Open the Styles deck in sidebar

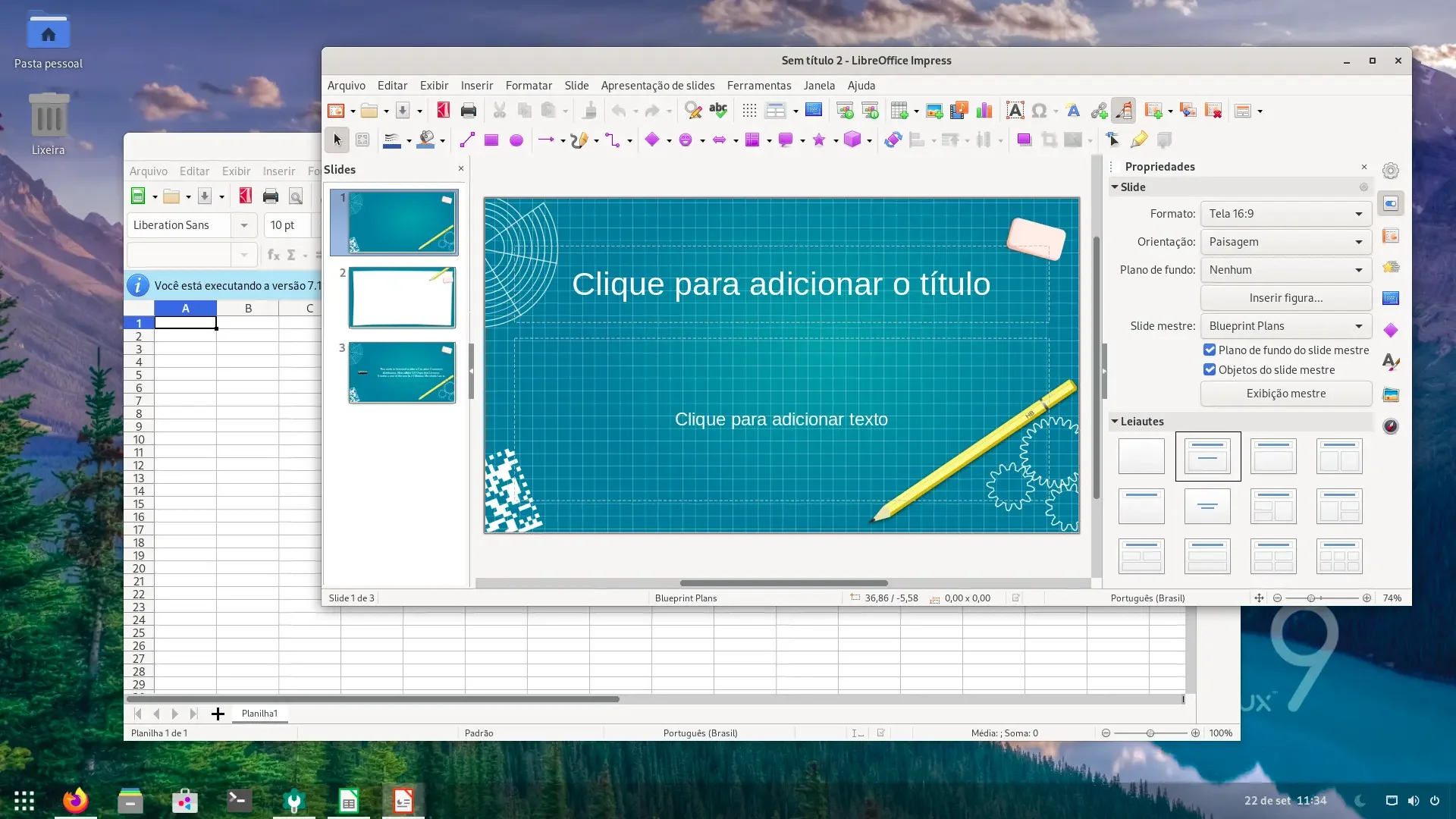point(1391,362)
